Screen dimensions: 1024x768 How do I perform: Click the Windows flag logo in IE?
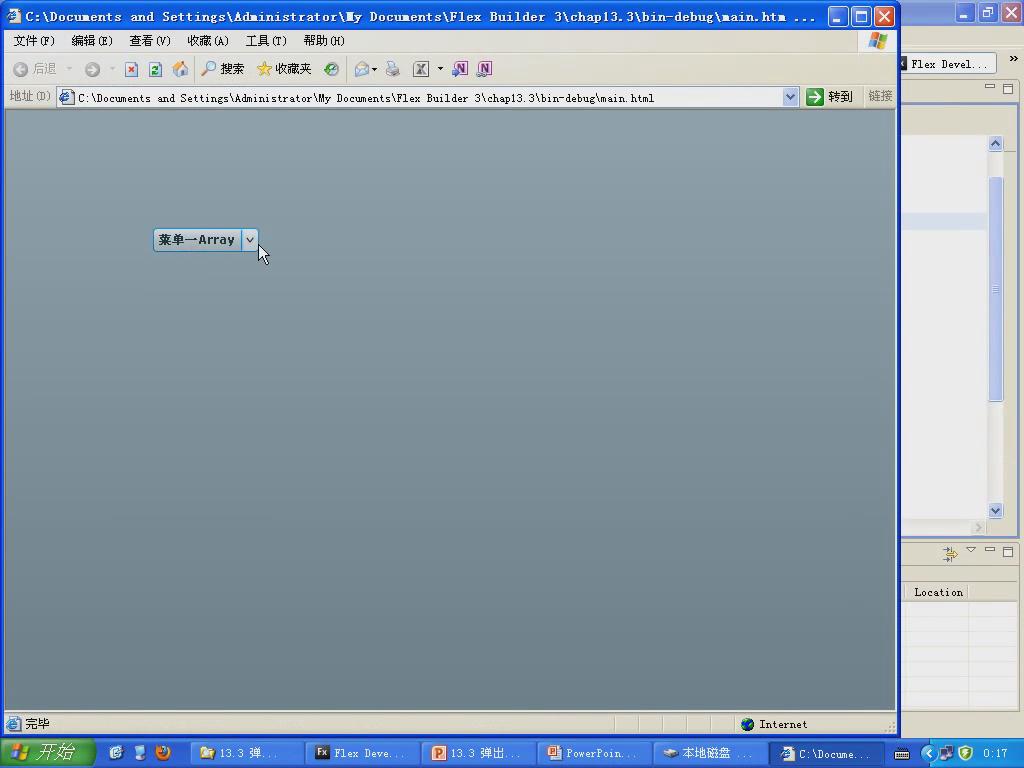point(878,40)
